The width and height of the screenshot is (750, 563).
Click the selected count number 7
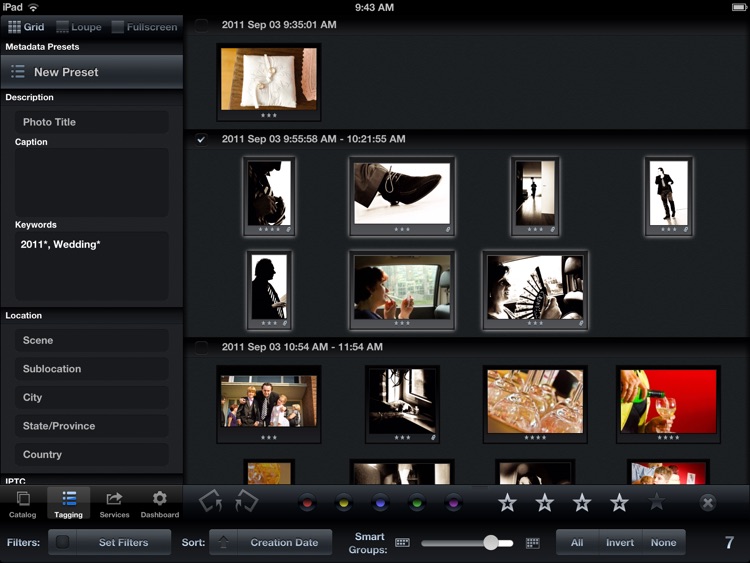click(729, 542)
